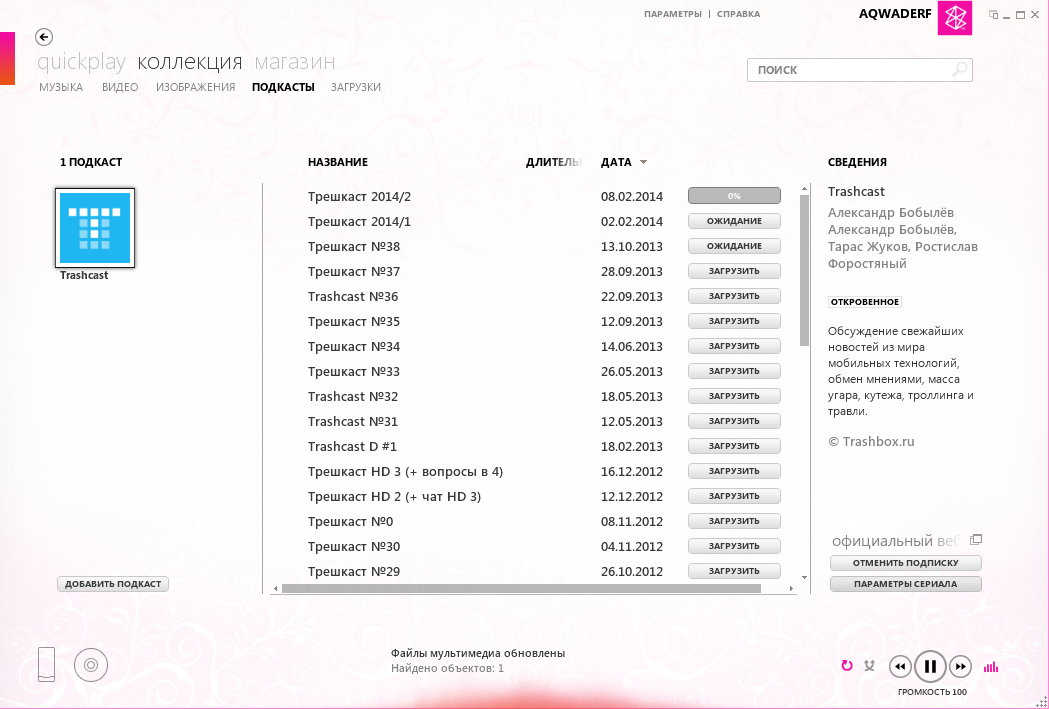Open коллекция section
This screenshot has height=709, width=1049.
(189, 62)
